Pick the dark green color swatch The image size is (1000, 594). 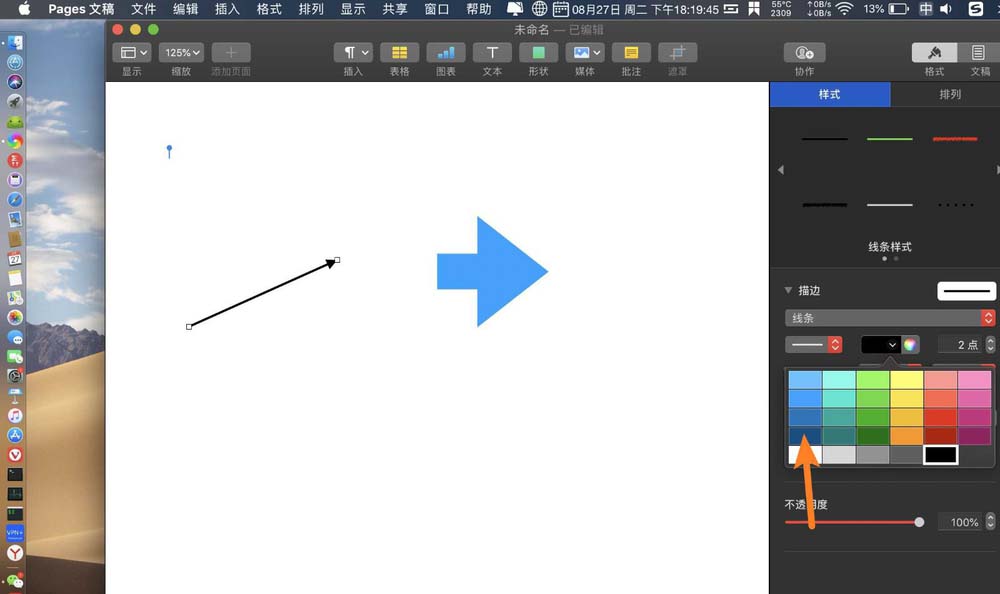coord(872,436)
